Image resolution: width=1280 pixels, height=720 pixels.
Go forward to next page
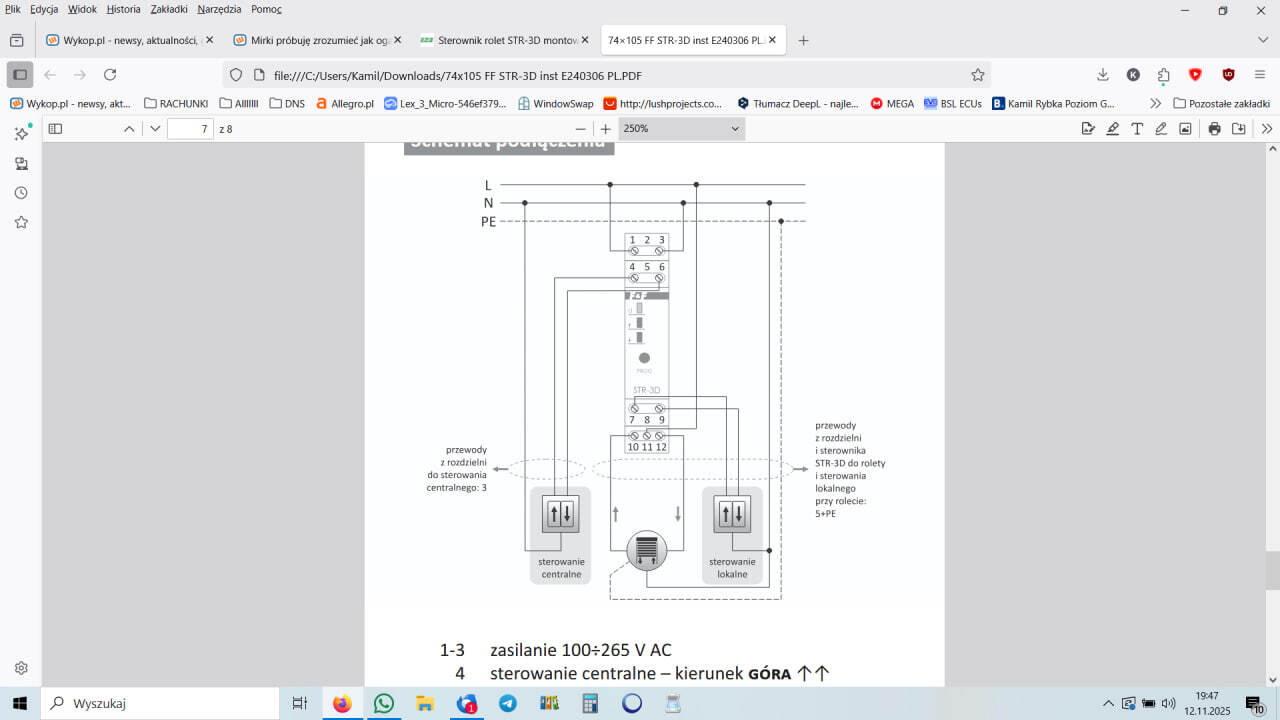tap(80, 75)
